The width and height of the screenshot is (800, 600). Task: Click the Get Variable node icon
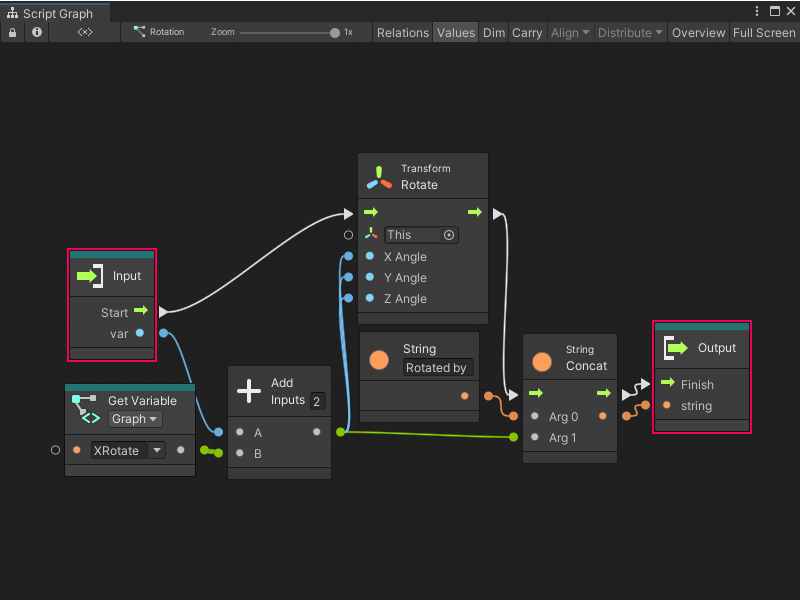click(86, 410)
